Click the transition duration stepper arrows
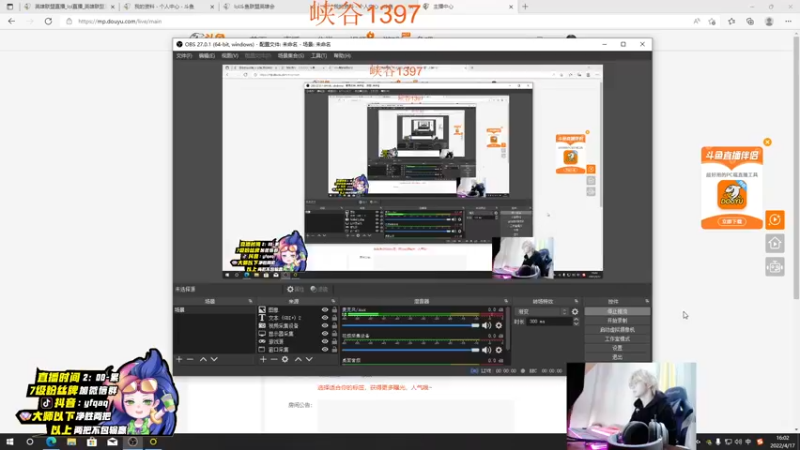 click(576, 321)
